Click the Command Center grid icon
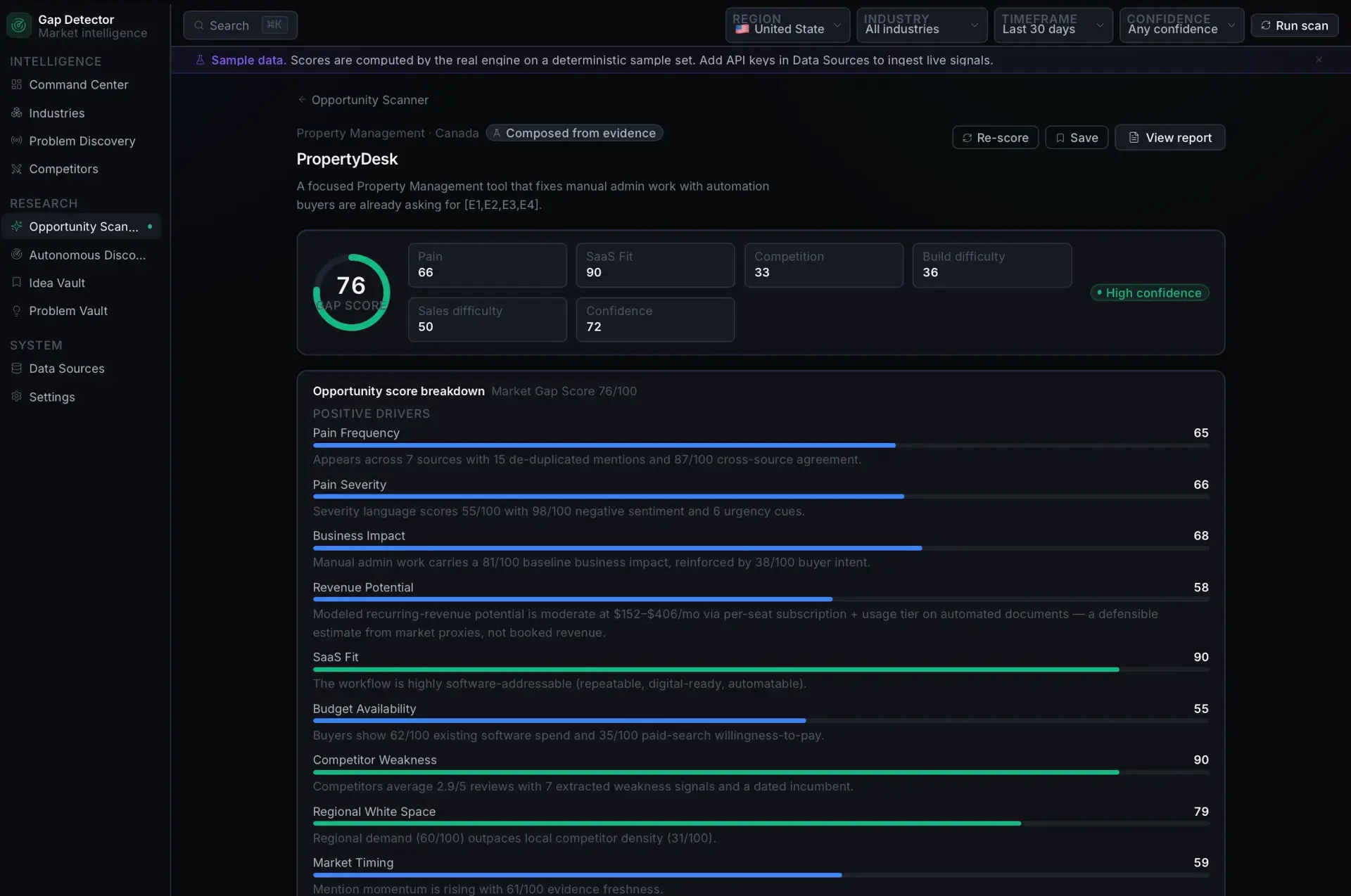Viewport: 1351px width, 896px height. pos(17,84)
